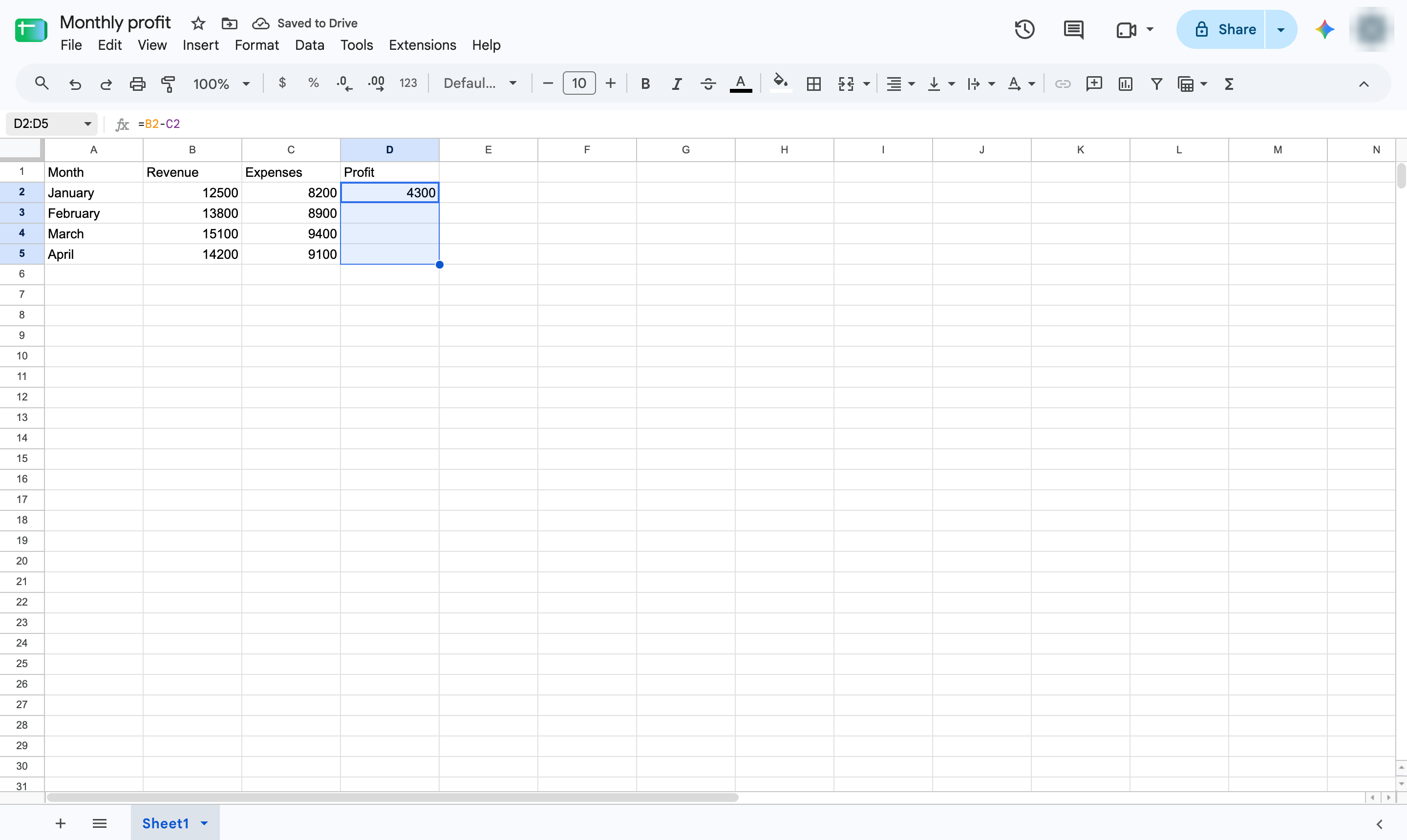Create a filter with funnel icon
1407x840 pixels.
[1156, 84]
